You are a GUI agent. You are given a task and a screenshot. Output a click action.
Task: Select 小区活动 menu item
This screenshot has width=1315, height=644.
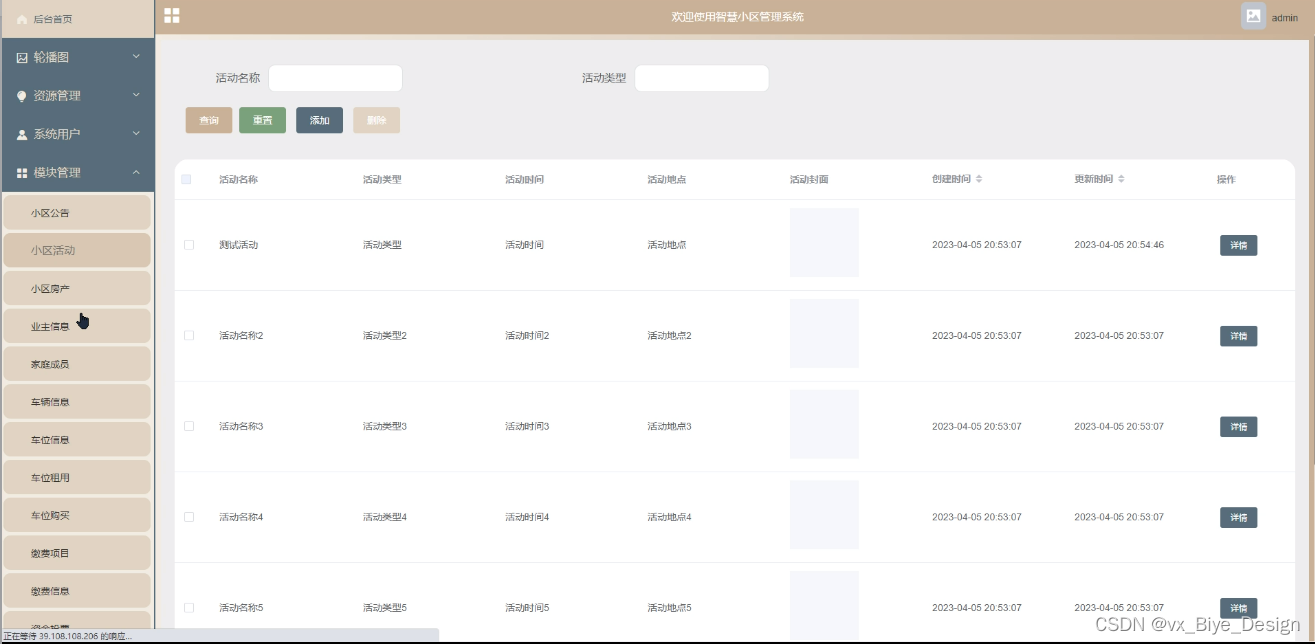coord(77,250)
